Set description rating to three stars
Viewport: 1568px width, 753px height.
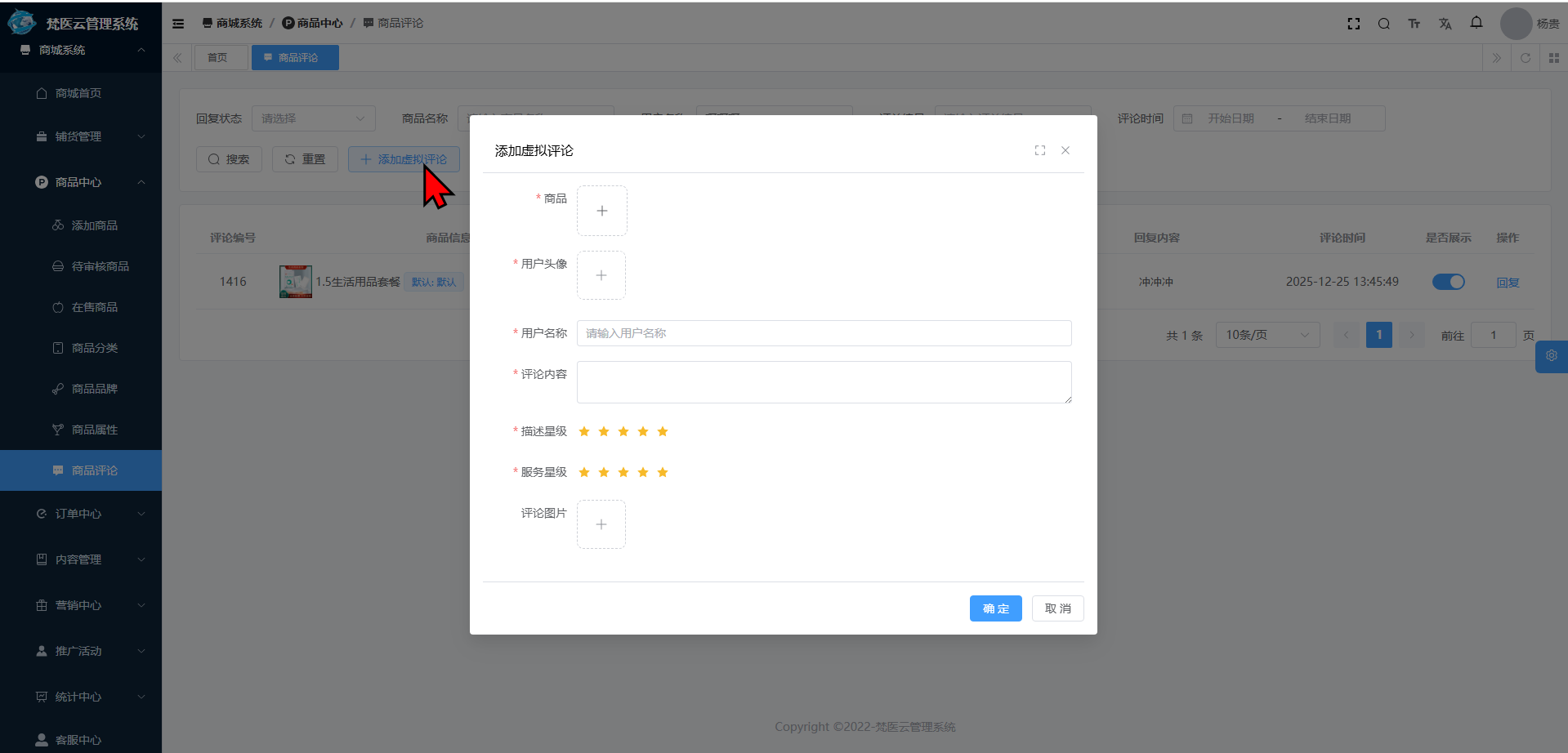click(623, 431)
